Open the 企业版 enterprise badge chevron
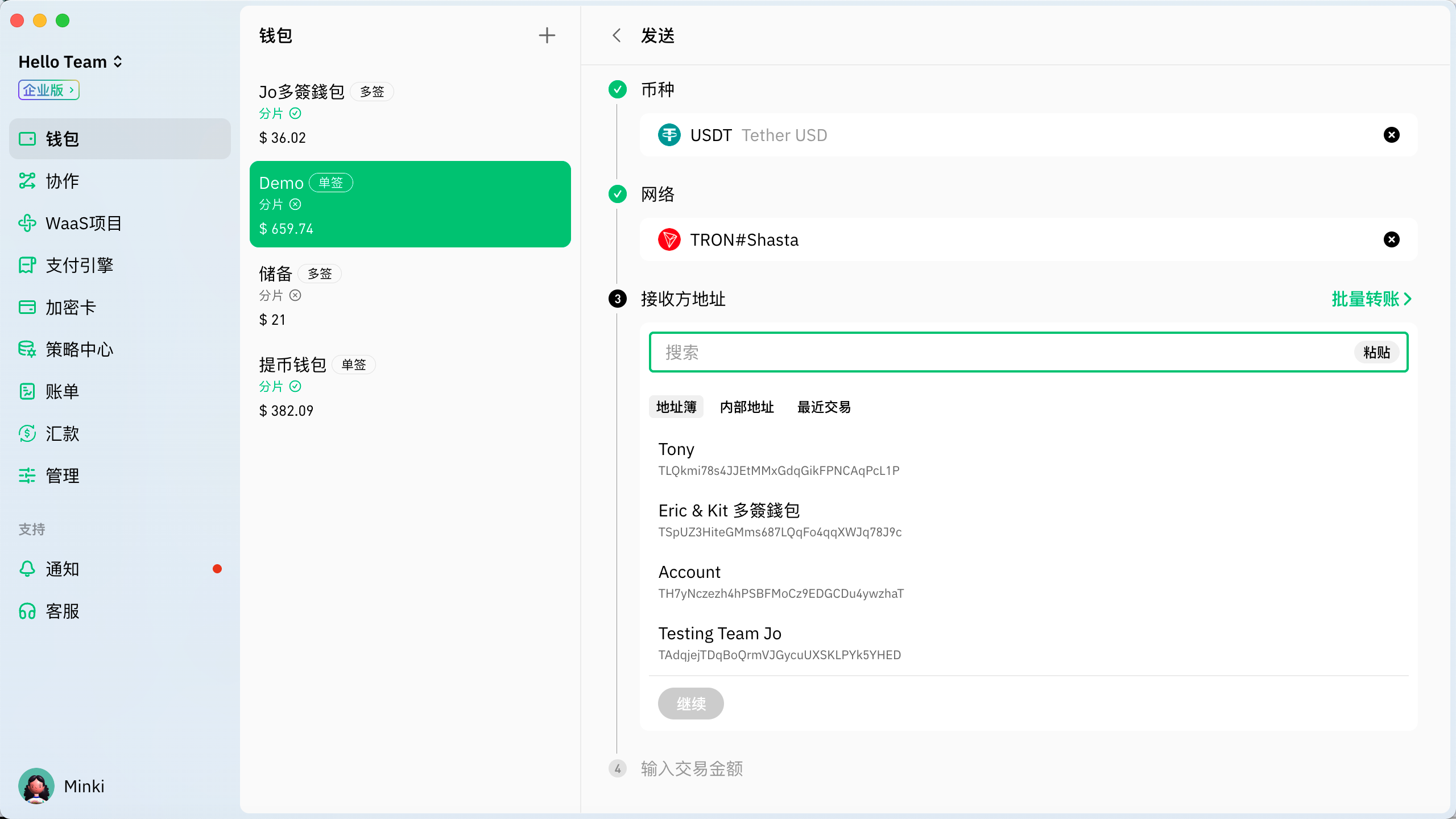The image size is (1456, 819). tap(72, 90)
